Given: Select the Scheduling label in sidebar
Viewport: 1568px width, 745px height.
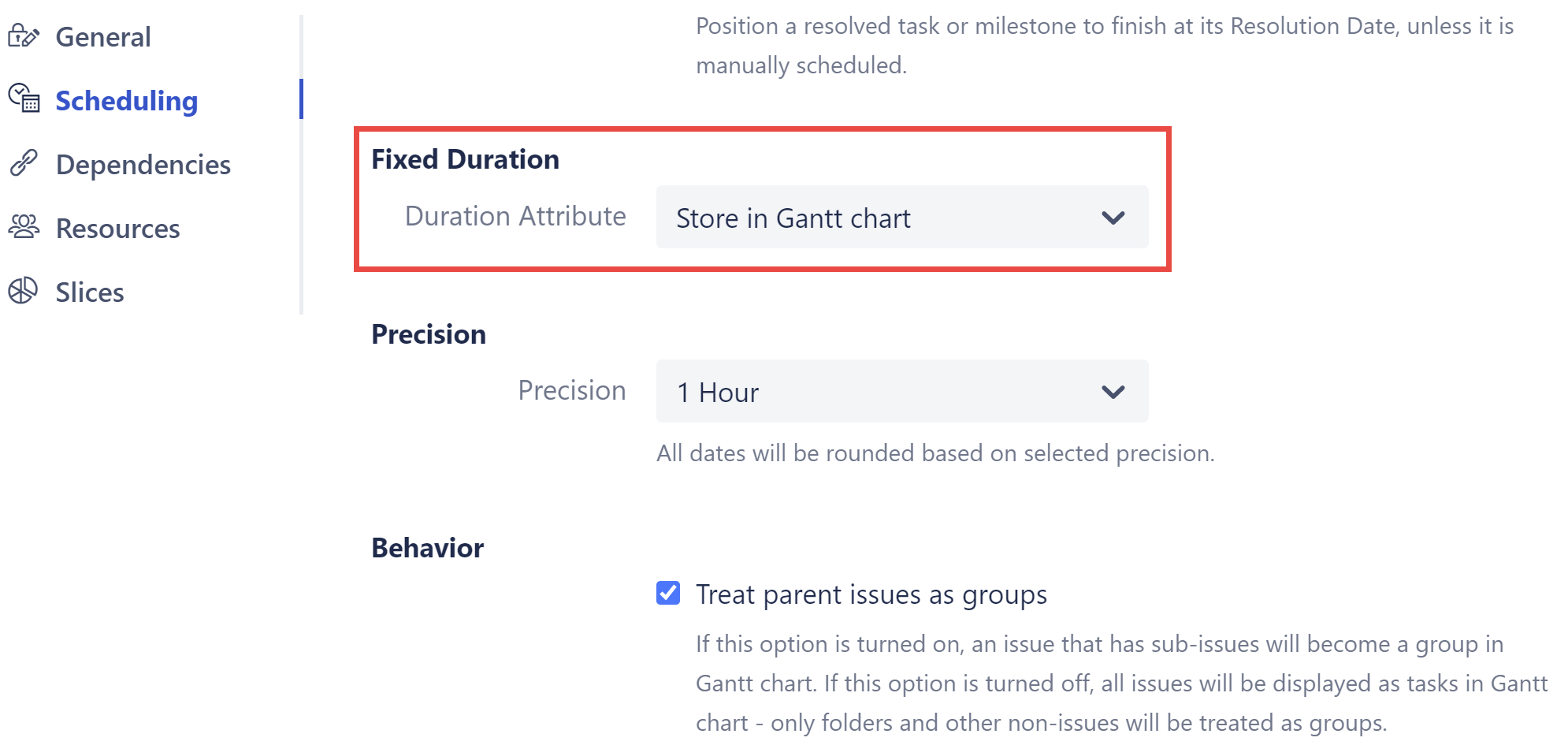Looking at the screenshot, I should tap(126, 101).
